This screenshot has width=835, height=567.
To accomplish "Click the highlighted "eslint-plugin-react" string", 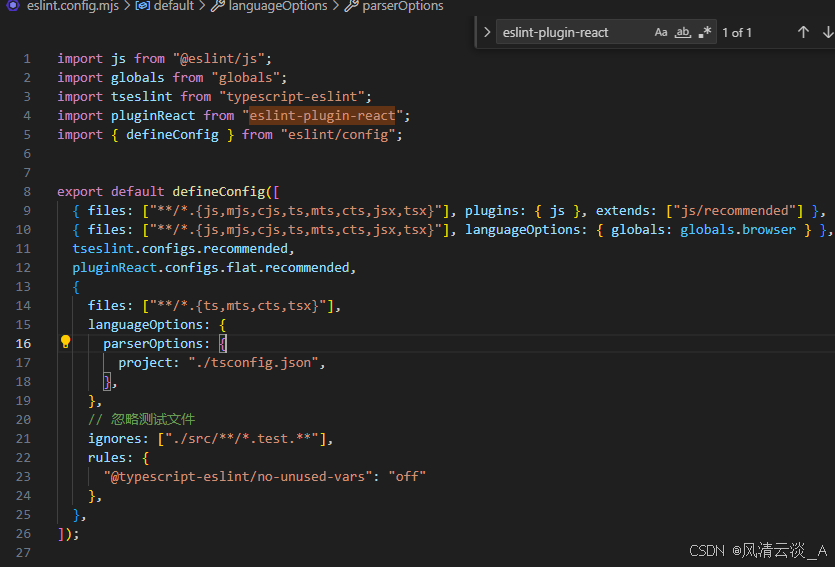I will pyautogui.click(x=322, y=116).
